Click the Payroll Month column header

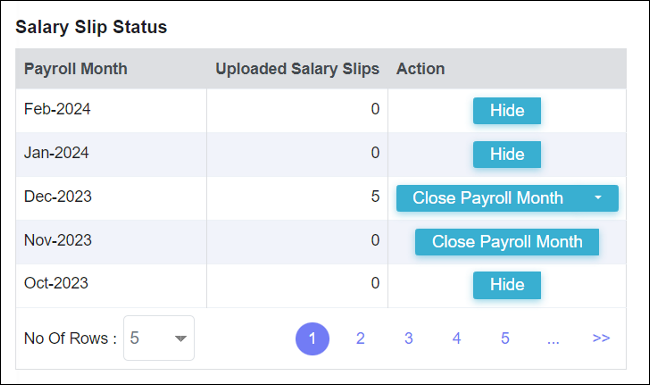tap(75, 69)
